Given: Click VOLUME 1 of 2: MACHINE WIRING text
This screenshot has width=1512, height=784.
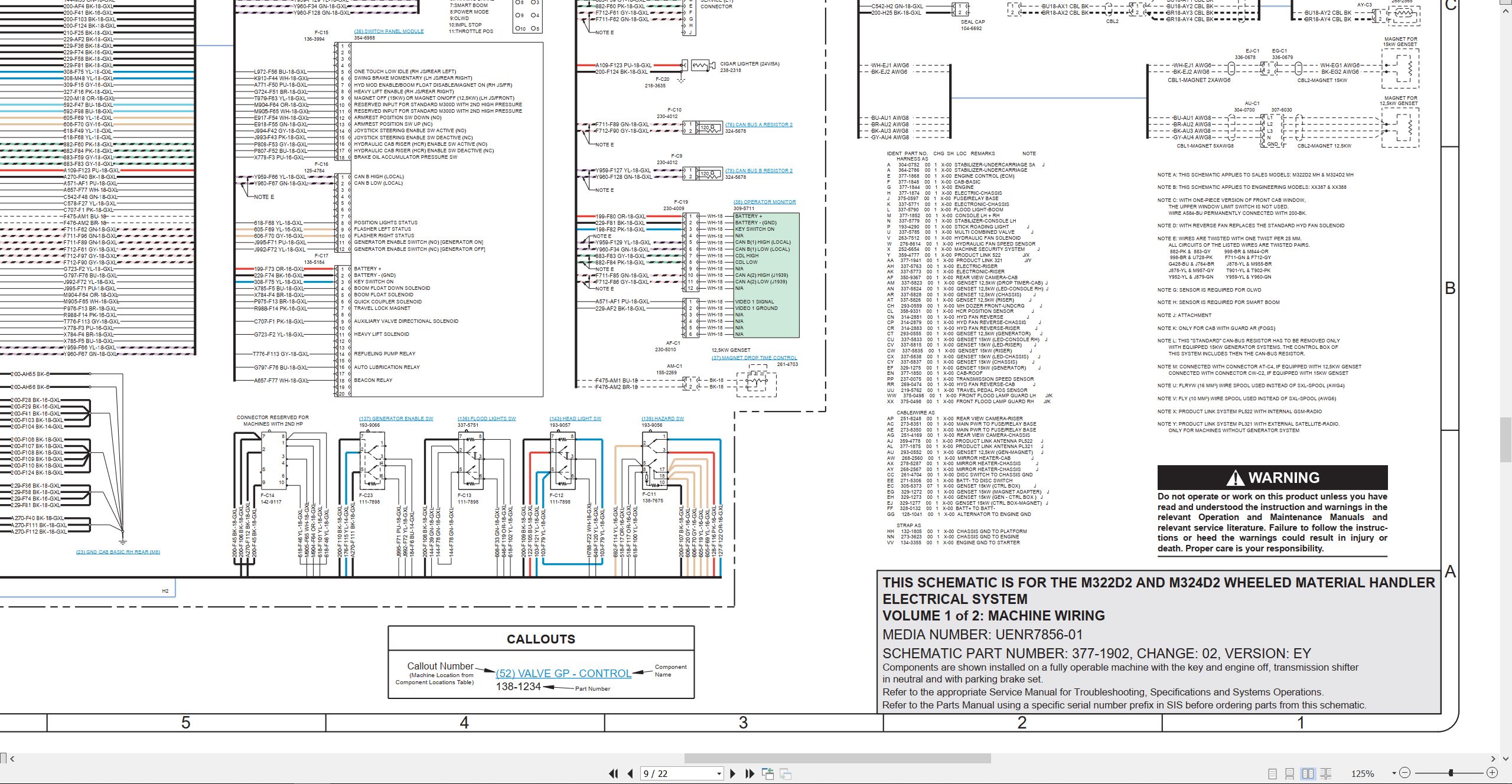Looking at the screenshot, I should 993,616.
